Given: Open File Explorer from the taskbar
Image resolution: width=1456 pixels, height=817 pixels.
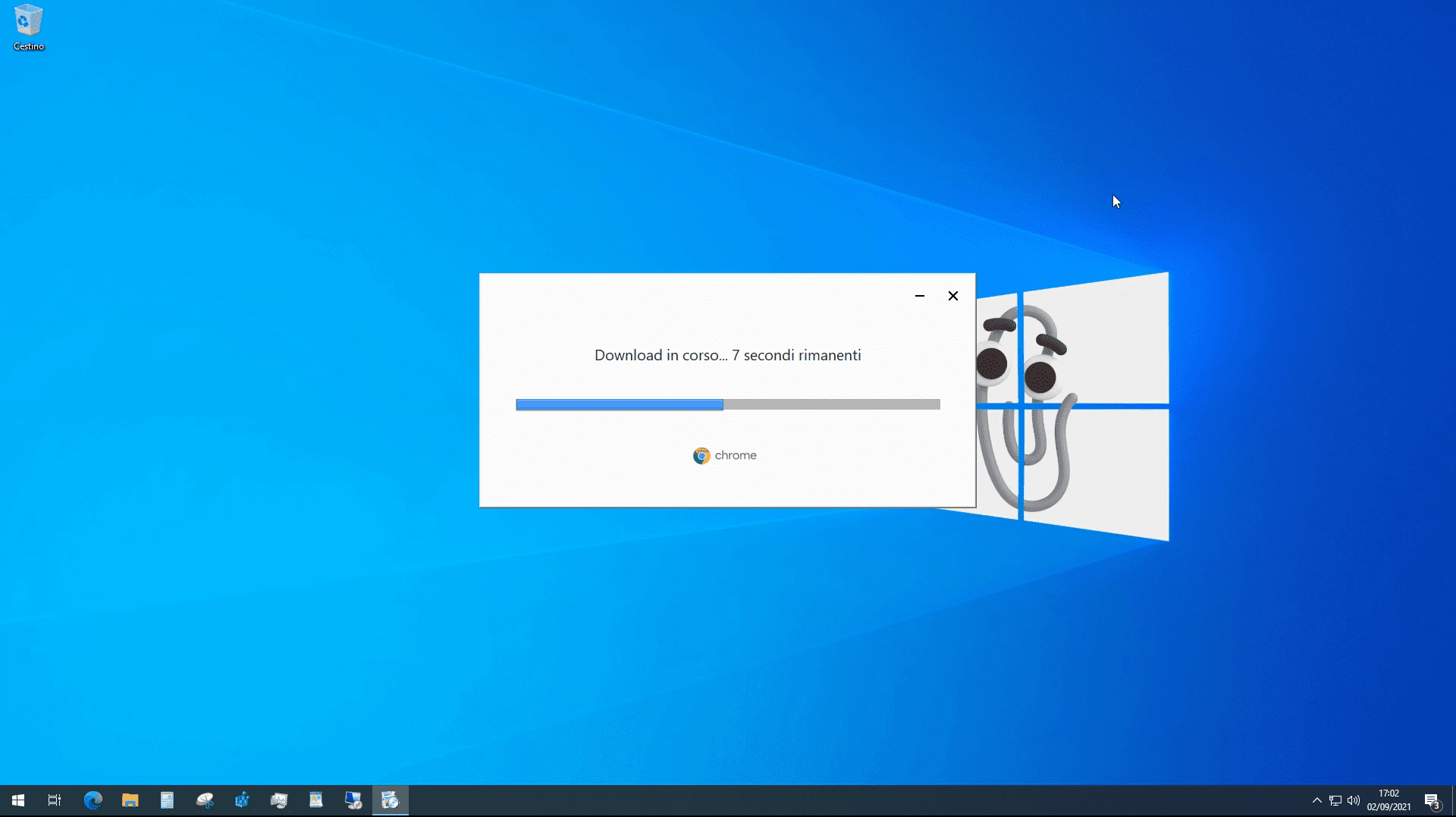Looking at the screenshot, I should point(130,800).
